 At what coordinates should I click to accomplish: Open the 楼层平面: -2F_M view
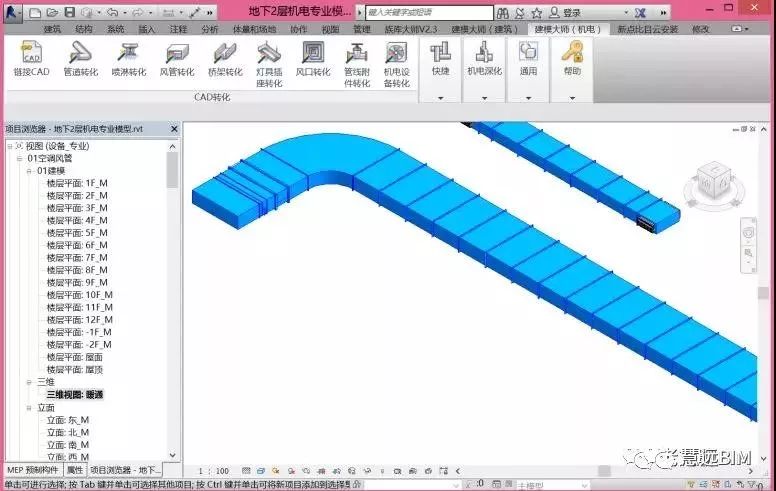pyautogui.click(x=79, y=344)
